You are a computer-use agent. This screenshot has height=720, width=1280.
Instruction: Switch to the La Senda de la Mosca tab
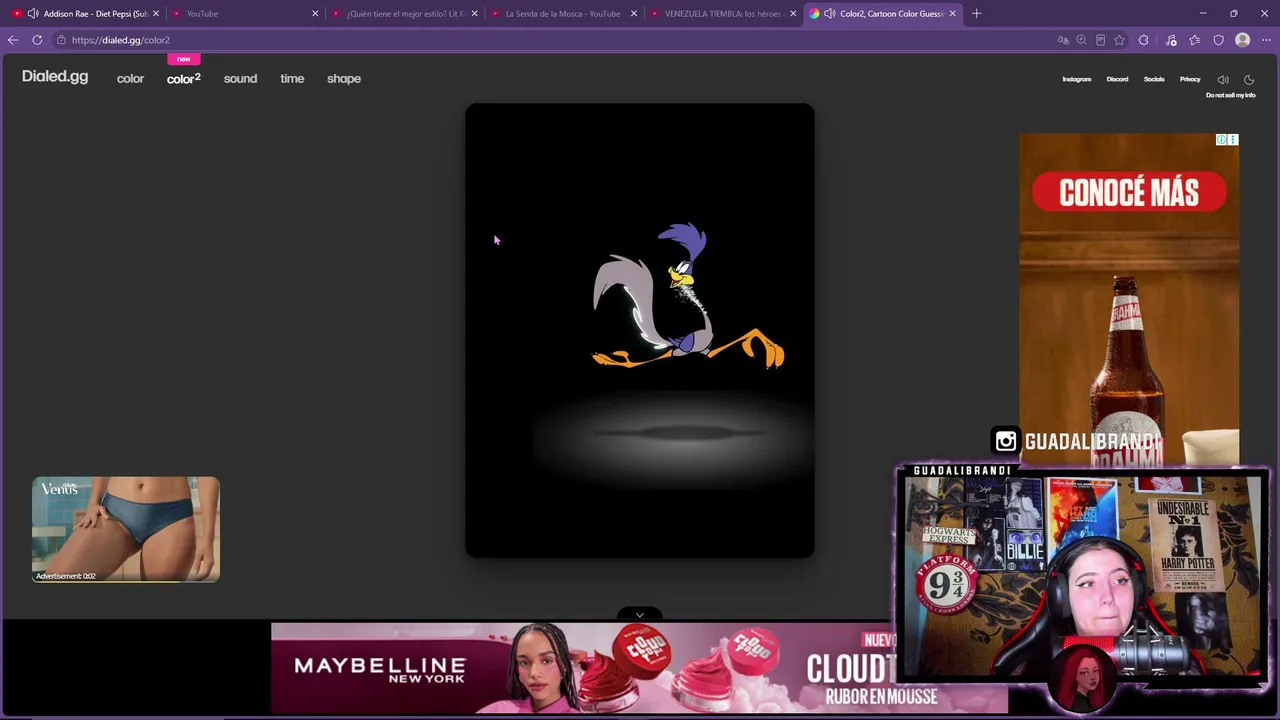point(562,13)
